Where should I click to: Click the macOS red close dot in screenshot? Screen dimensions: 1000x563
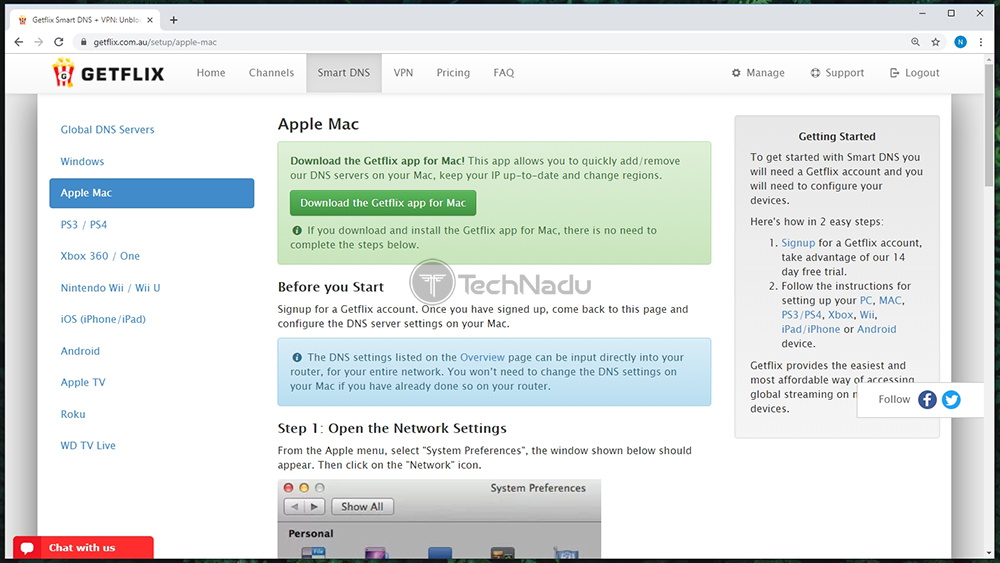(x=288, y=488)
